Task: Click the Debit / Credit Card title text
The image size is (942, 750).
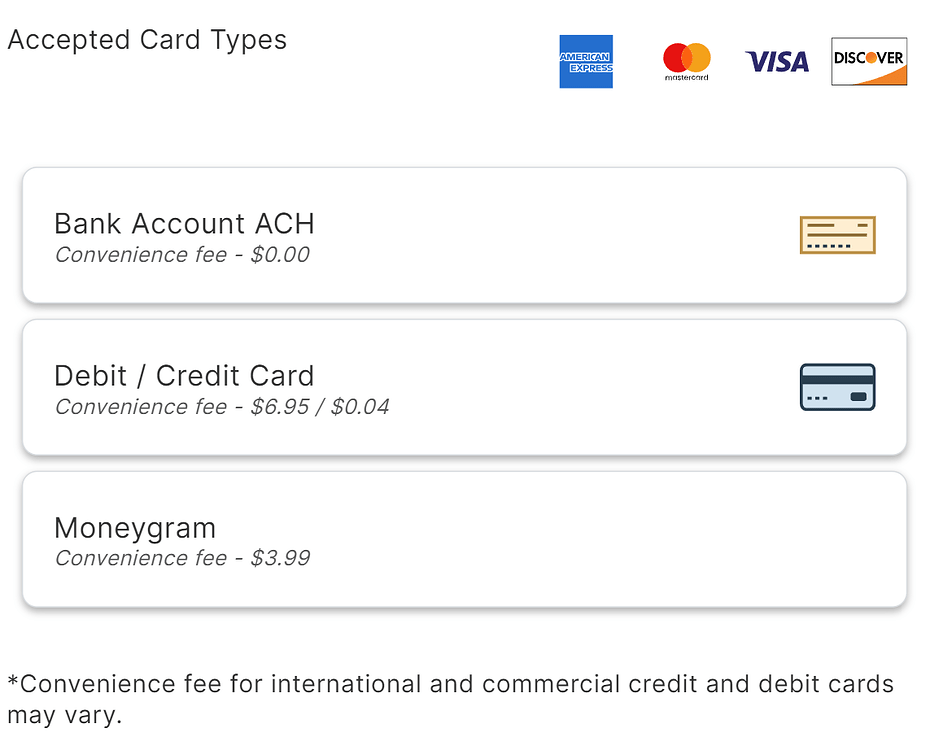Action: [184, 376]
